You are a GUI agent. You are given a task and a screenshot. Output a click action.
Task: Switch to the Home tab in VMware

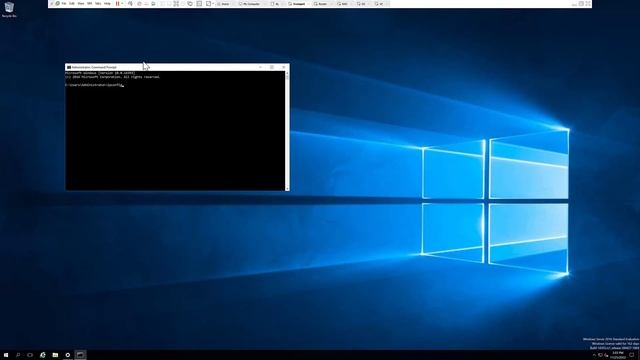click(x=224, y=4)
